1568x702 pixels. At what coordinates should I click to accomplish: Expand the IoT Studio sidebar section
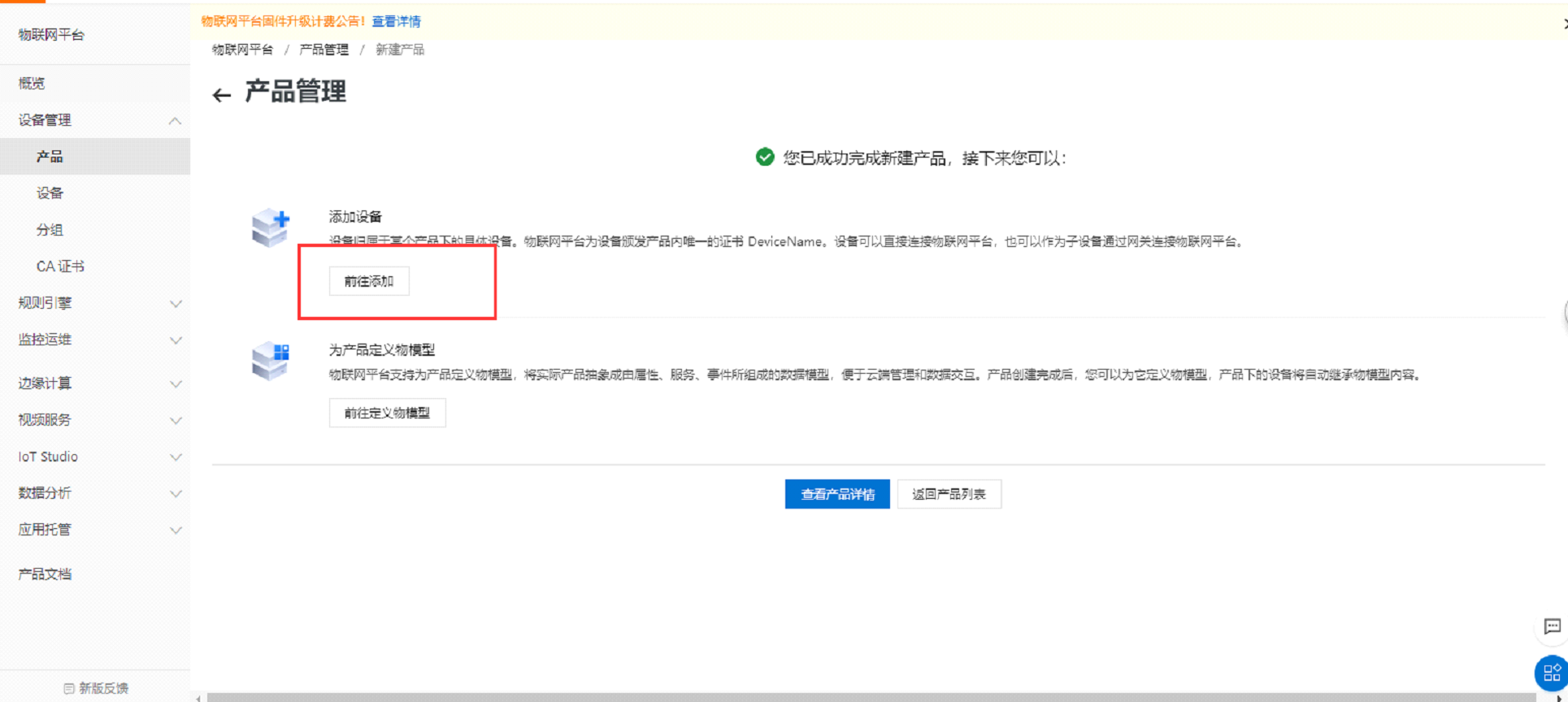pyautogui.click(x=175, y=457)
